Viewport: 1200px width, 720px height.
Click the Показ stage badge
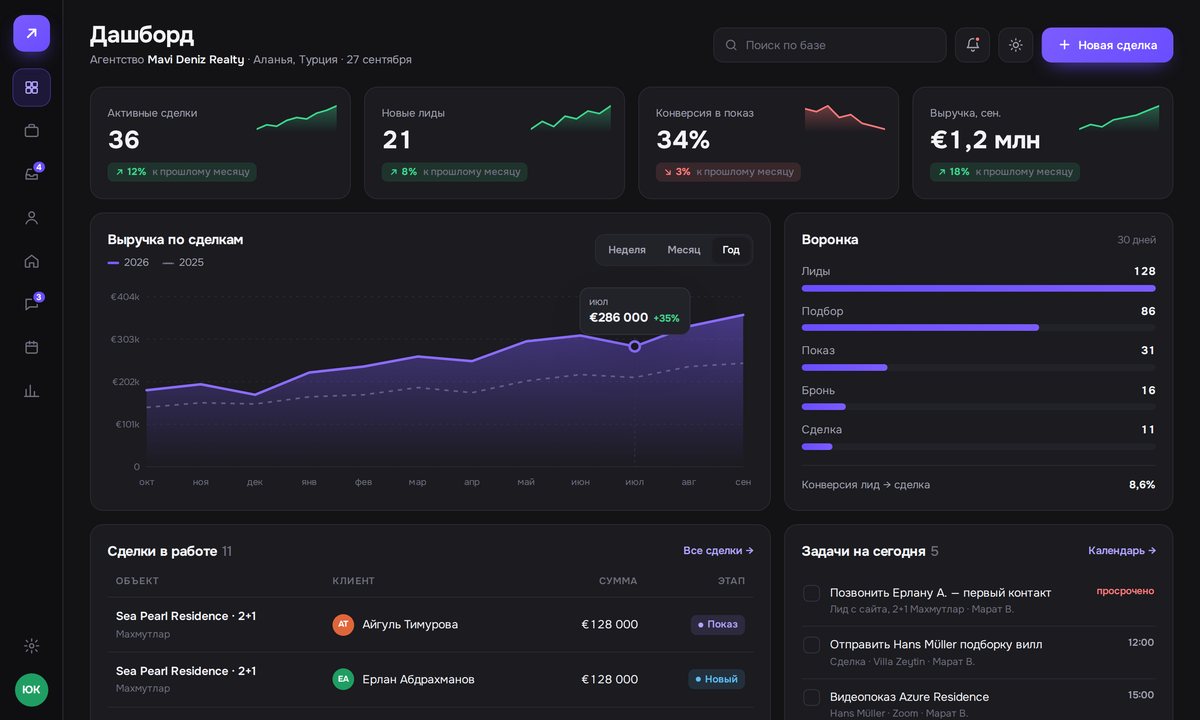(718, 624)
